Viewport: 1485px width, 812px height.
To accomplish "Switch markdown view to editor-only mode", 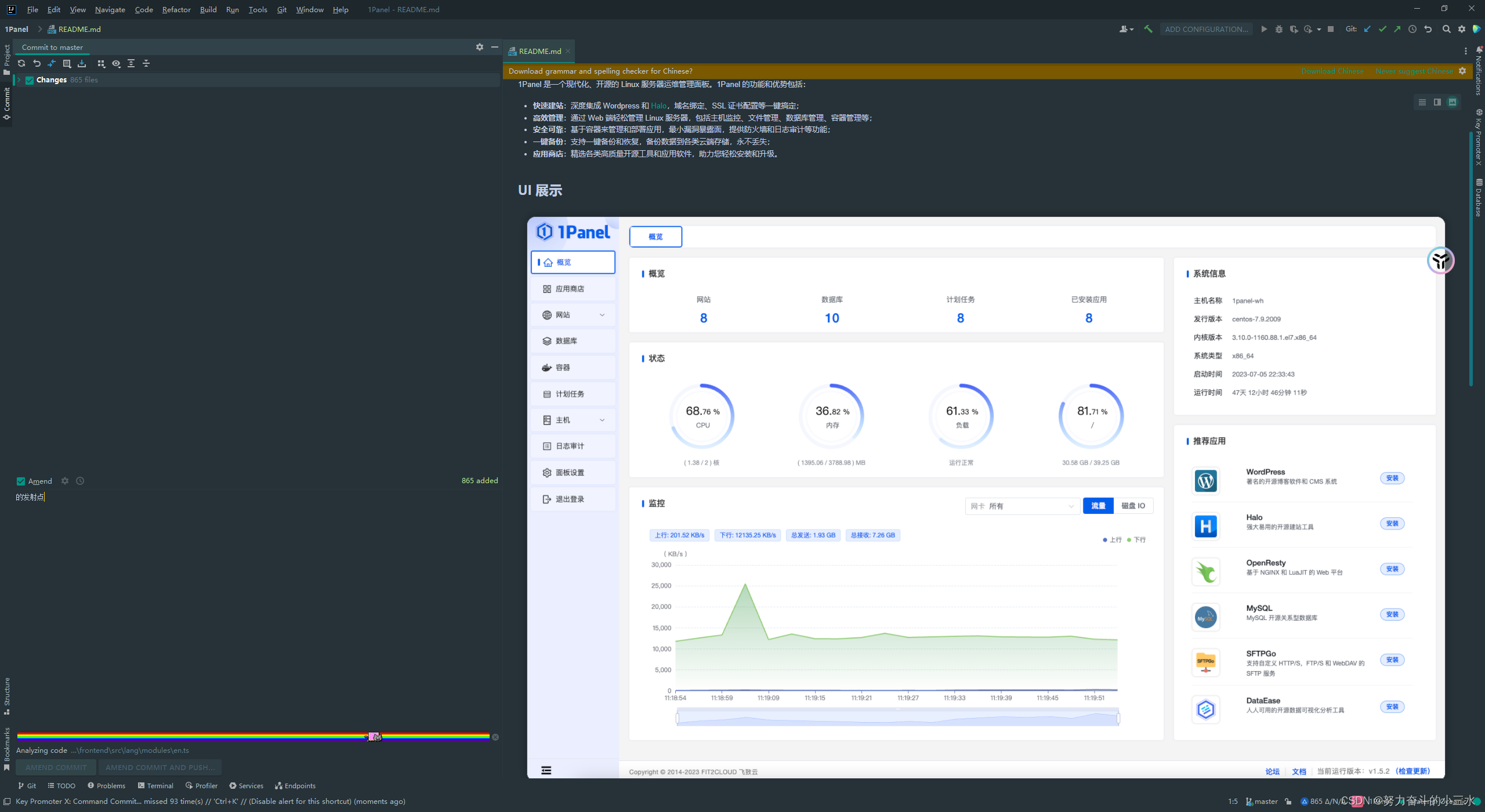I will (1422, 101).
